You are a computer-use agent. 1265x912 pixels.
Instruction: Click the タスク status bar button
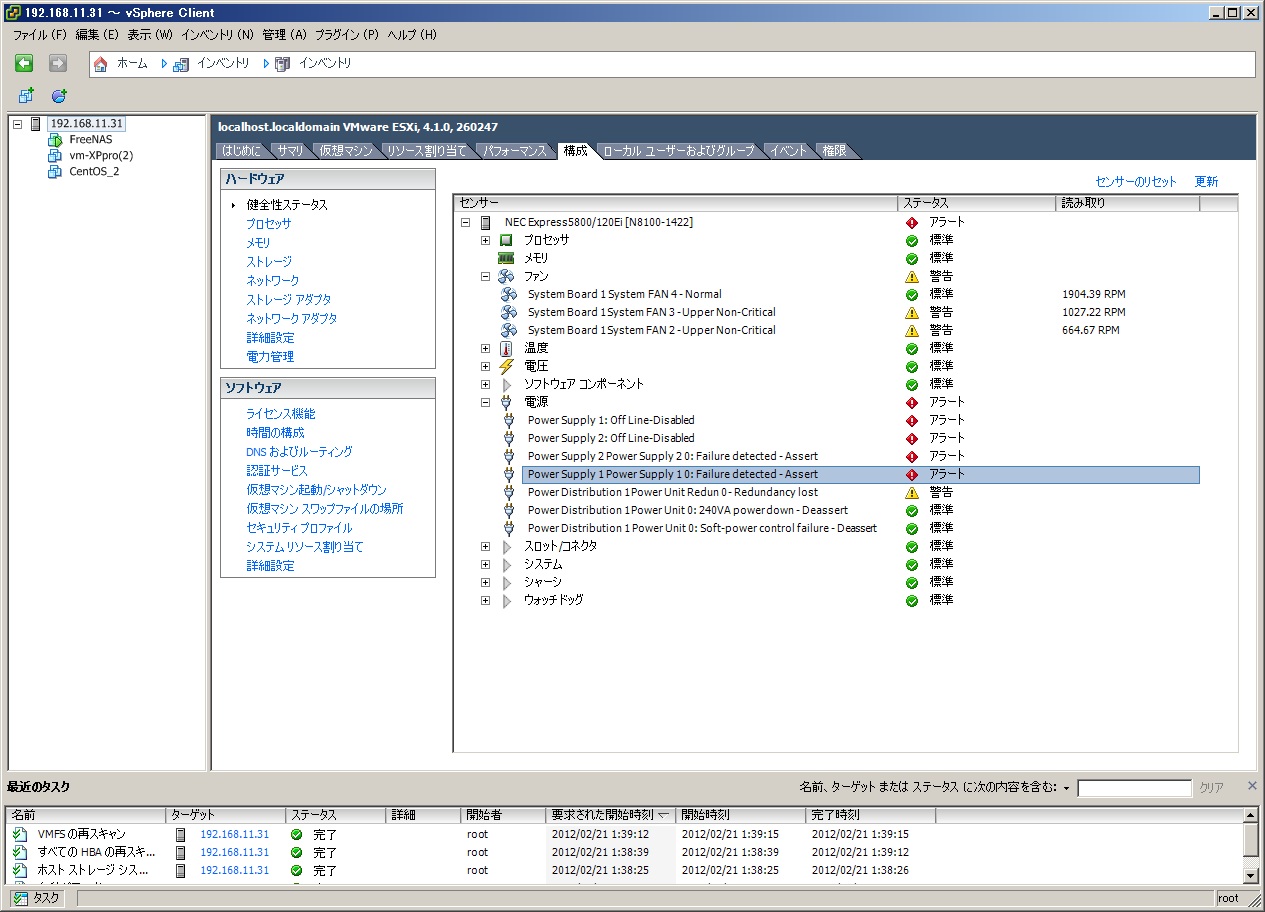[38, 898]
